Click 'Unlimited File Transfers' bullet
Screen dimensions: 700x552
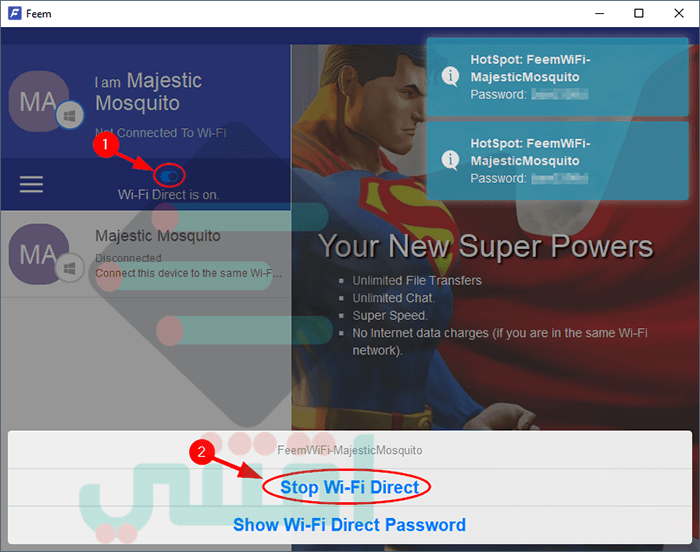click(x=417, y=280)
